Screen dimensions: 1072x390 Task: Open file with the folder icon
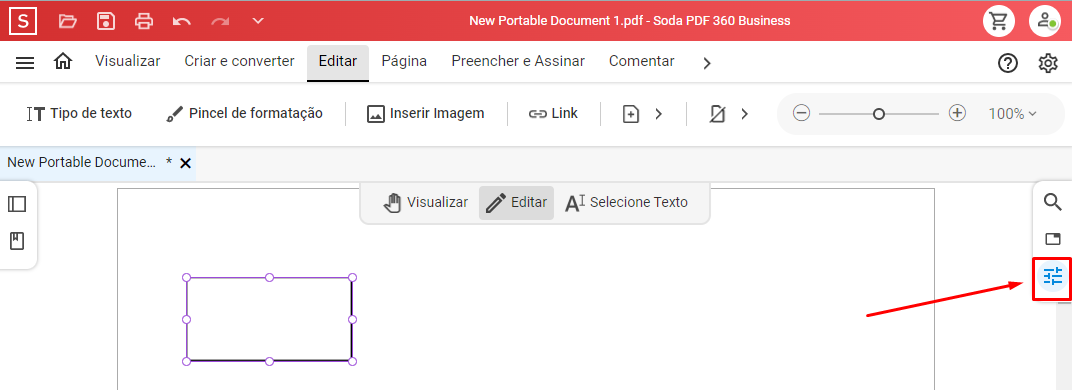point(68,21)
